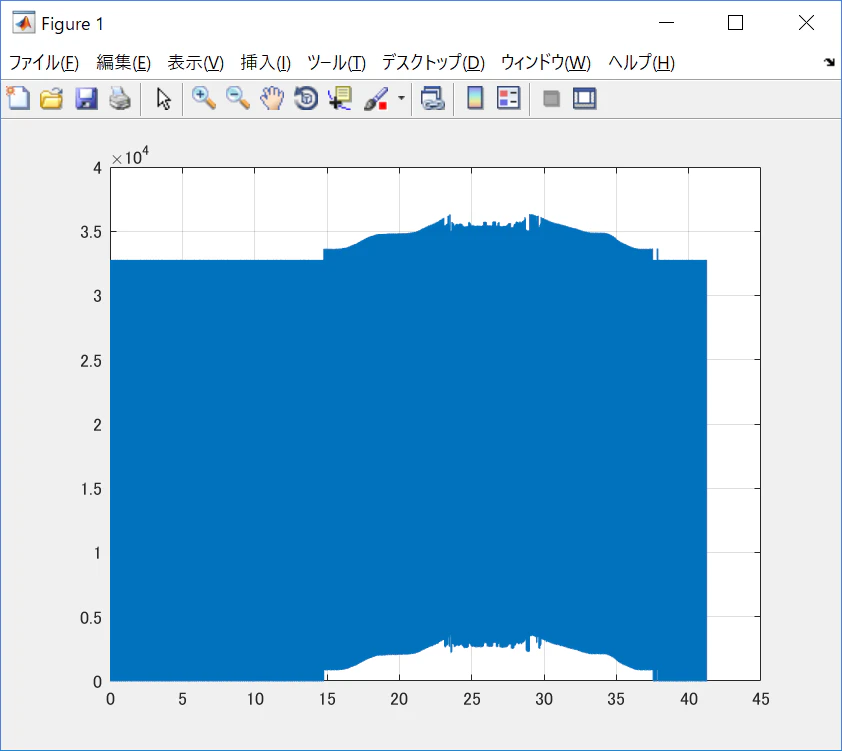The height and width of the screenshot is (751, 842).
Task: Click the Link Plot icon
Action: point(433,99)
